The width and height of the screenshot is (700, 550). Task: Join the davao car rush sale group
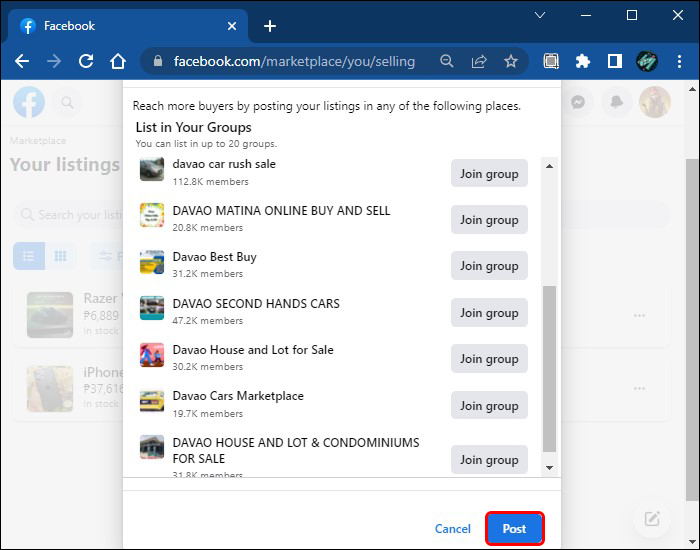pyautogui.click(x=489, y=174)
